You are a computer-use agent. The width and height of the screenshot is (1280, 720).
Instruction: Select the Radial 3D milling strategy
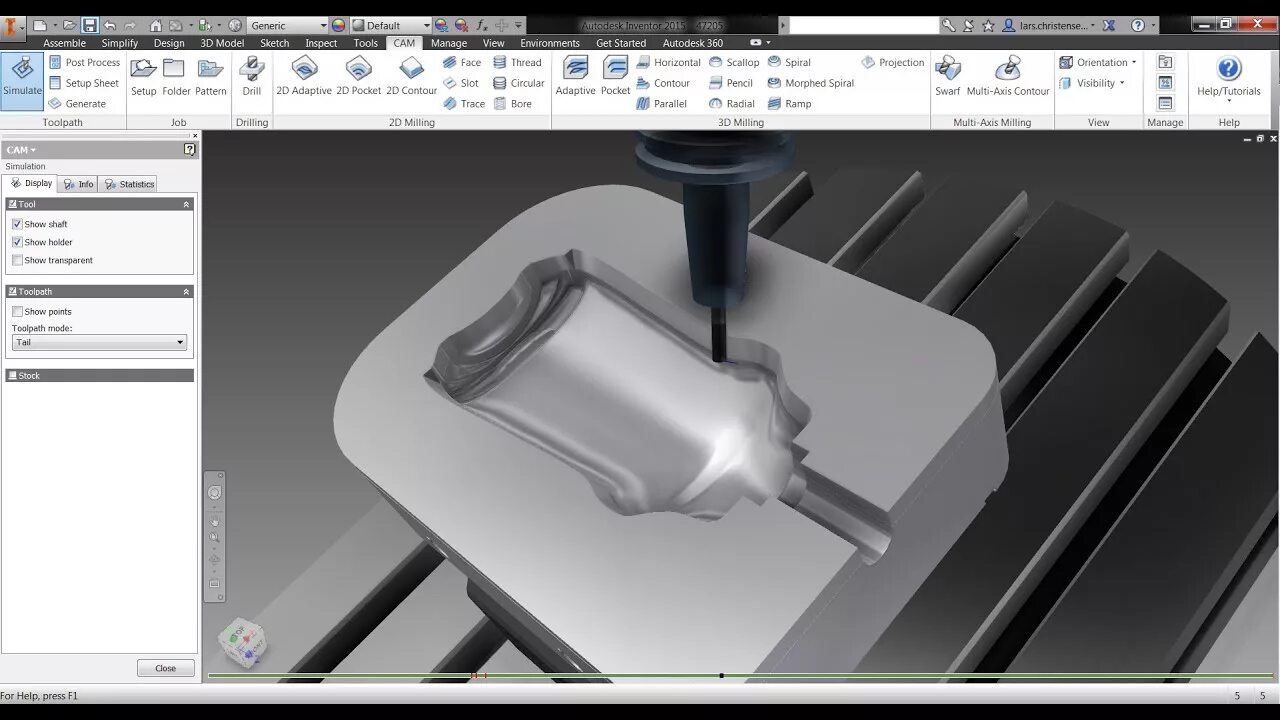point(732,104)
